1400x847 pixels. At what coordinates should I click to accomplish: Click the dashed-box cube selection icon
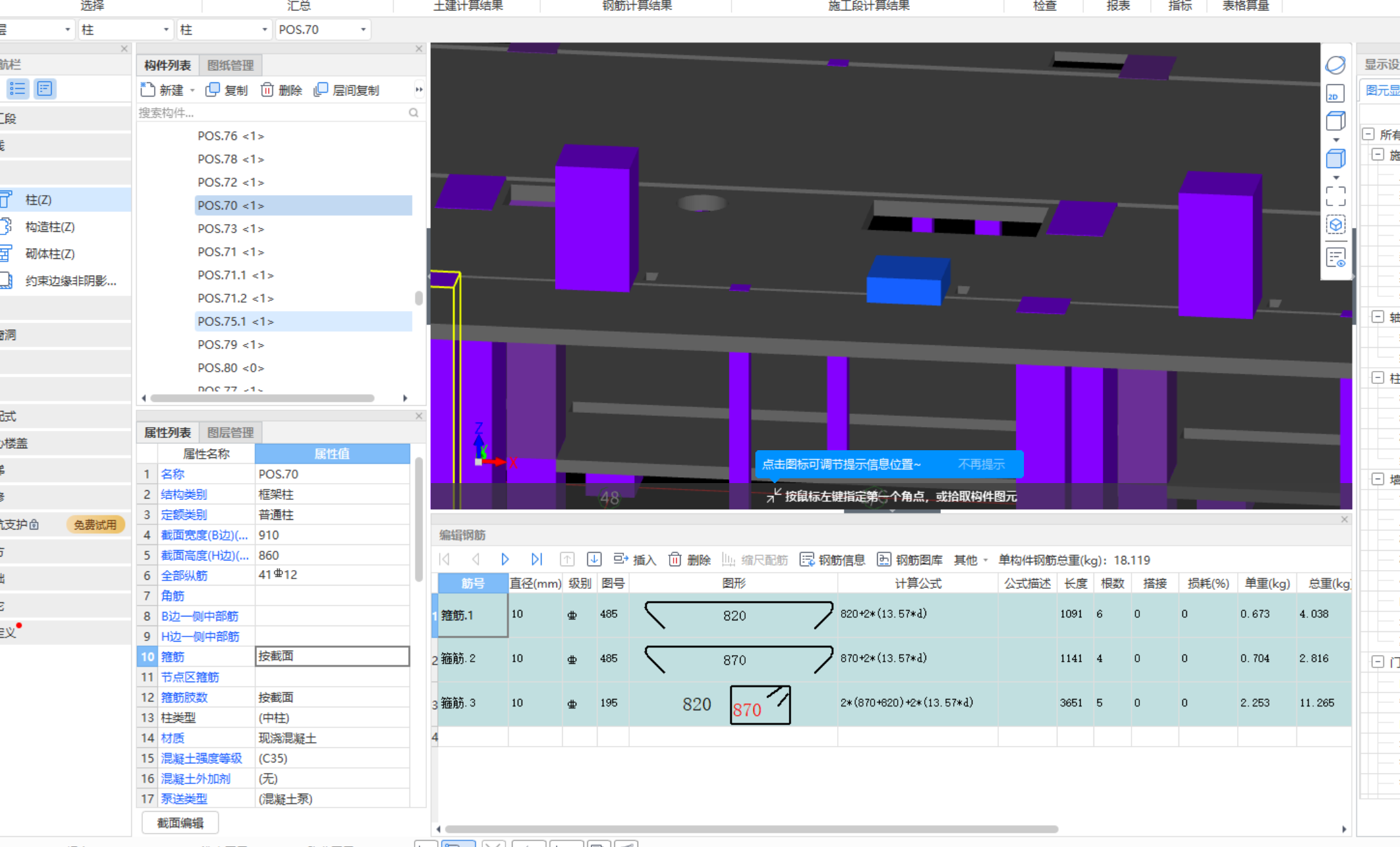tap(1336, 225)
